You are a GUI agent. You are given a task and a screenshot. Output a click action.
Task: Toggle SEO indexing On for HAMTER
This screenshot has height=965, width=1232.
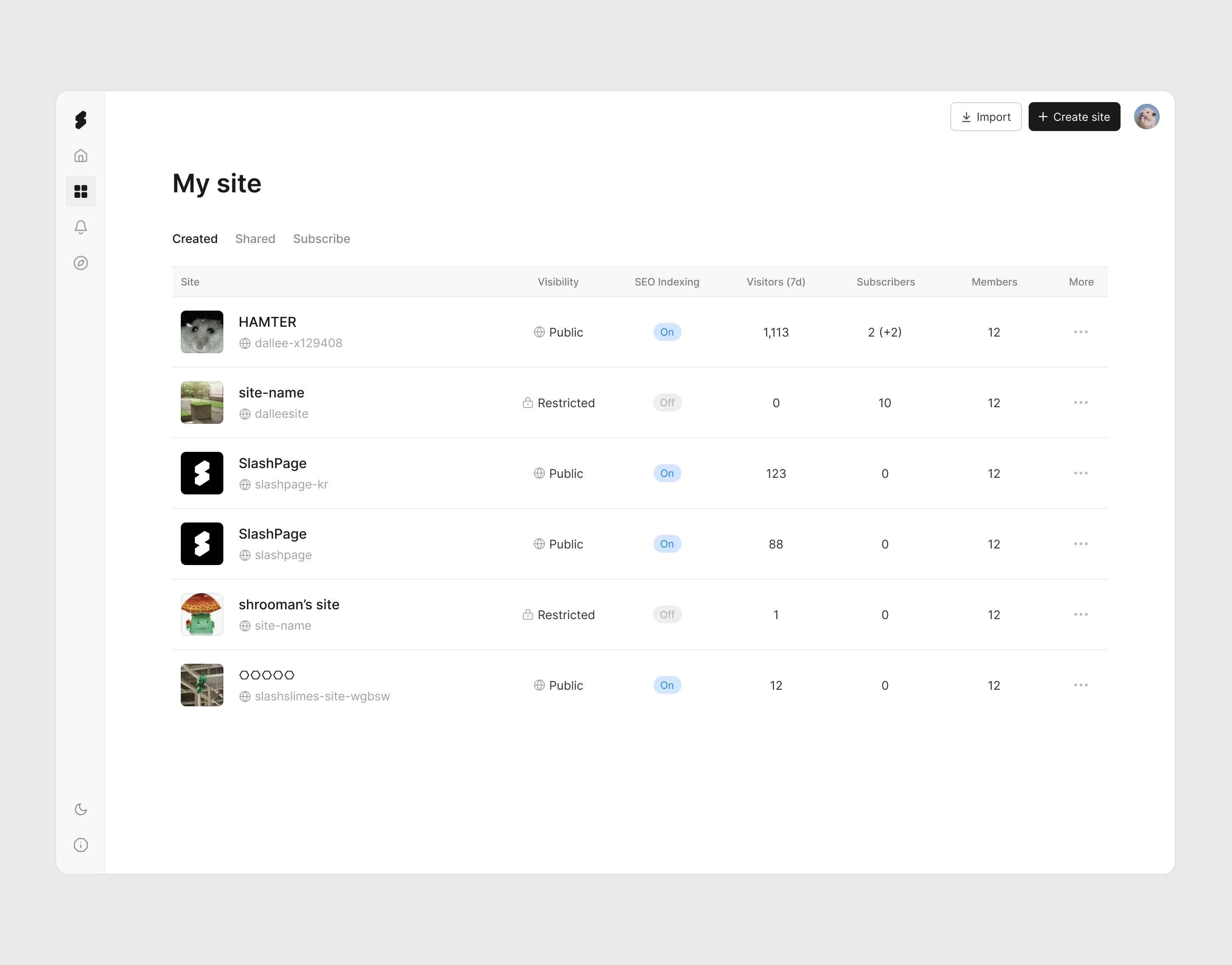667,332
